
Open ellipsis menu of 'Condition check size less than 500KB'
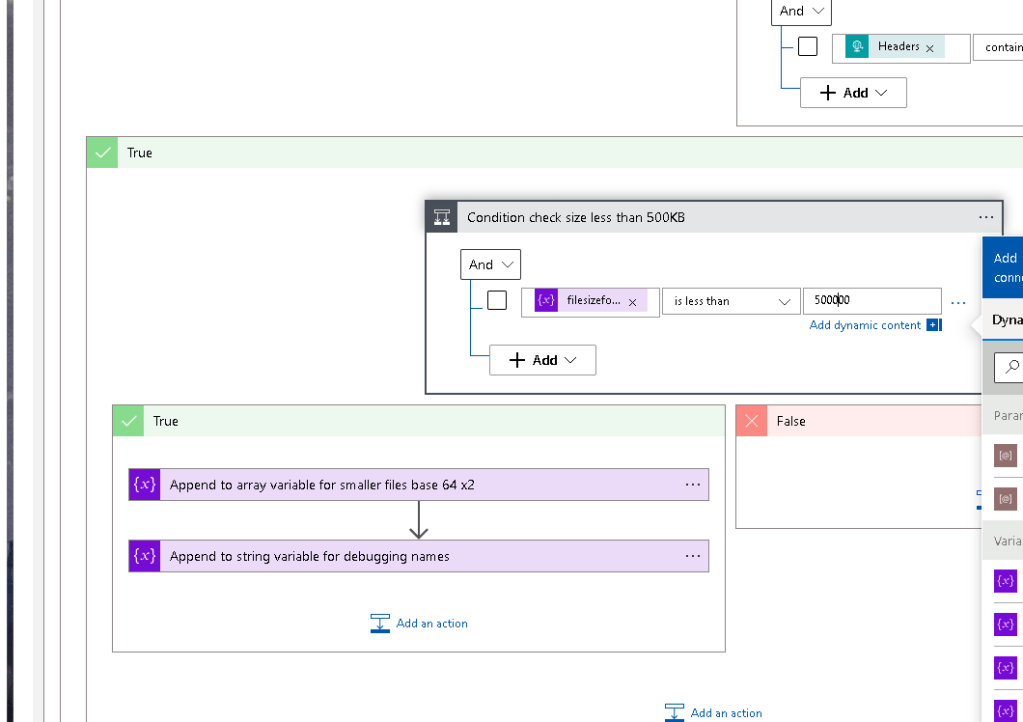click(x=985, y=217)
